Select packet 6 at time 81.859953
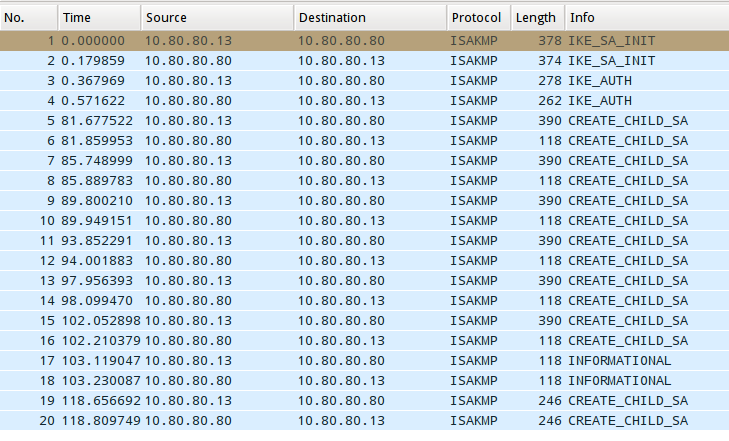Viewport: 729px width, 441px height. (364, 141)
